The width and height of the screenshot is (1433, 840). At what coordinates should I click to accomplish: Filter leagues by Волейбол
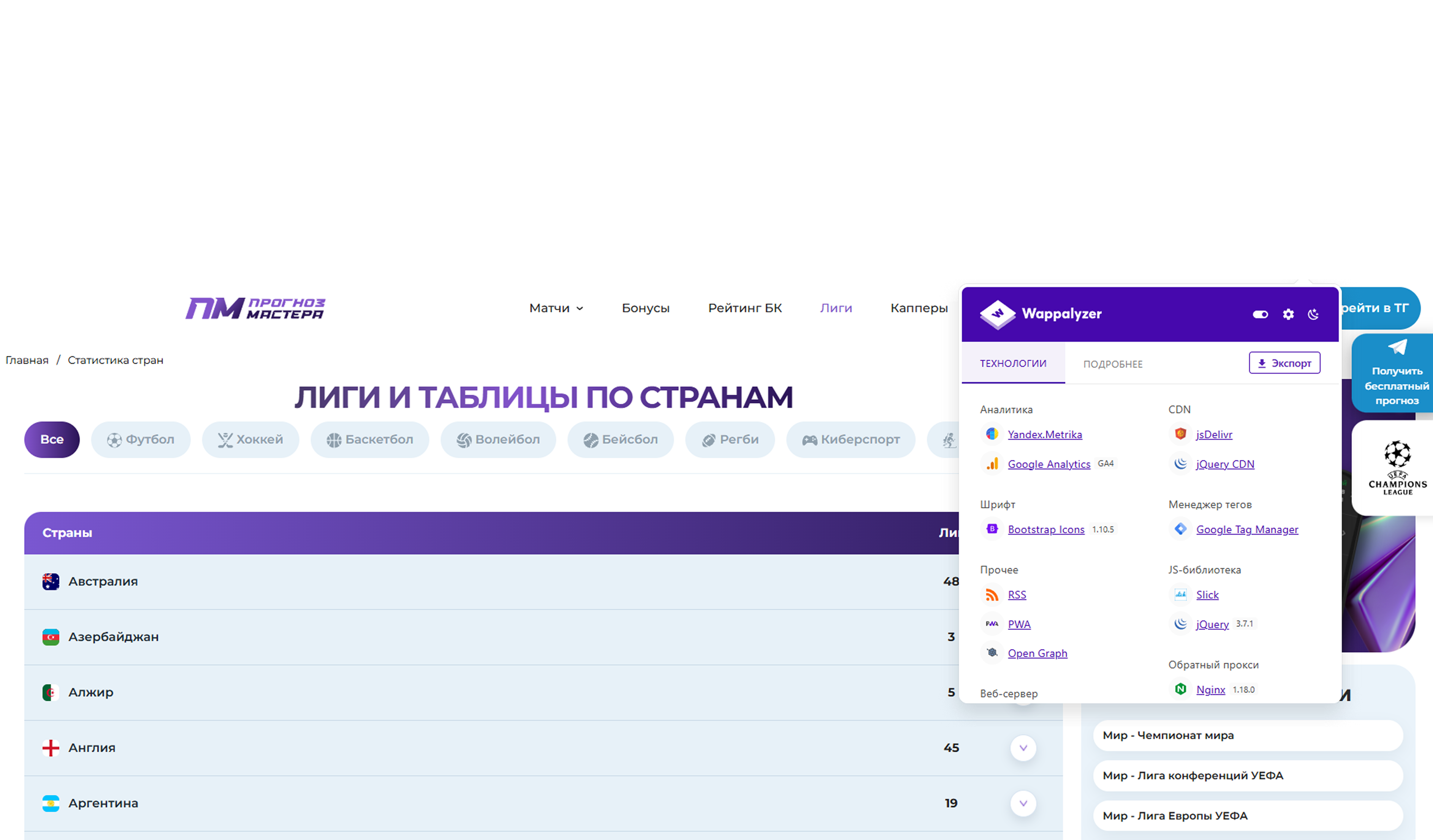point(498,439)
